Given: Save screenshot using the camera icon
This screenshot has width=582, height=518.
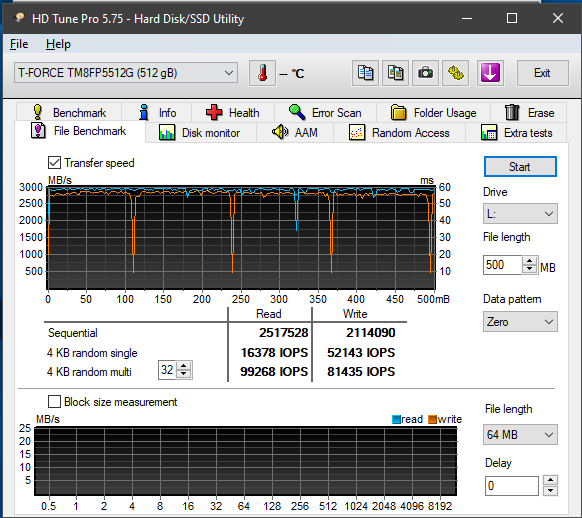Looking at the screenshot, I should (x=425, y=73).
